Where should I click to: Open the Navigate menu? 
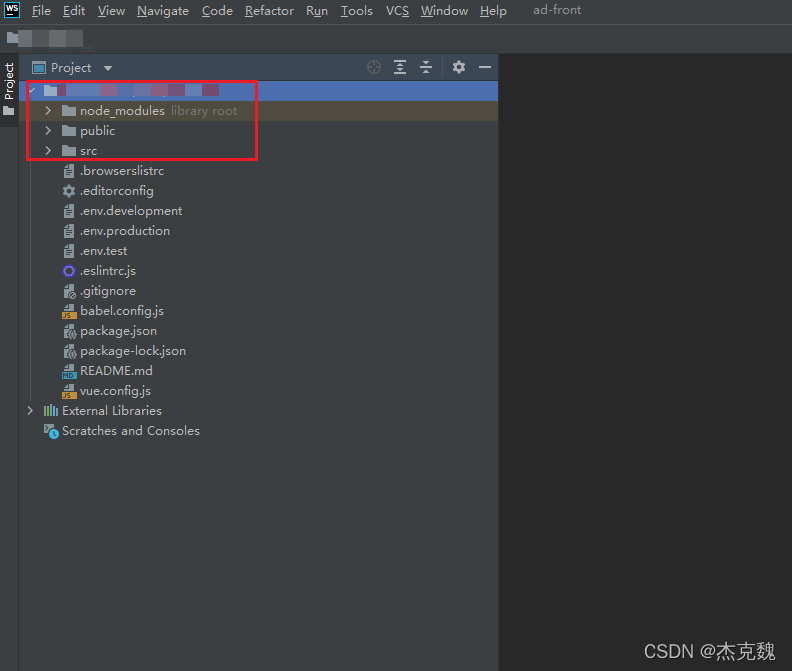click(163, 11)
